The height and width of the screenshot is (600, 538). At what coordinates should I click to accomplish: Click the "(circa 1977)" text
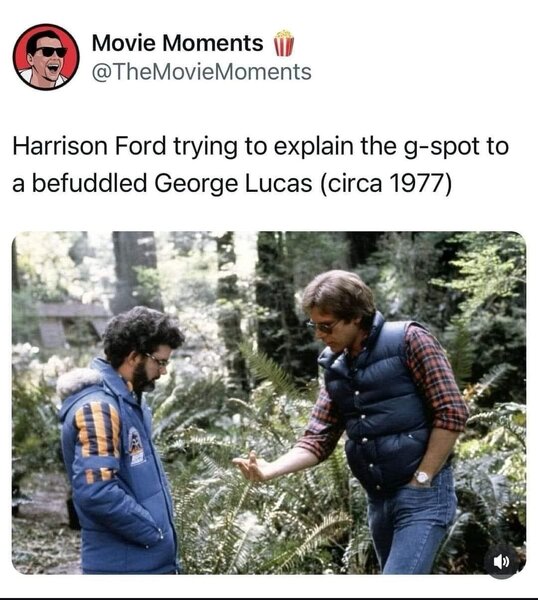385,184
